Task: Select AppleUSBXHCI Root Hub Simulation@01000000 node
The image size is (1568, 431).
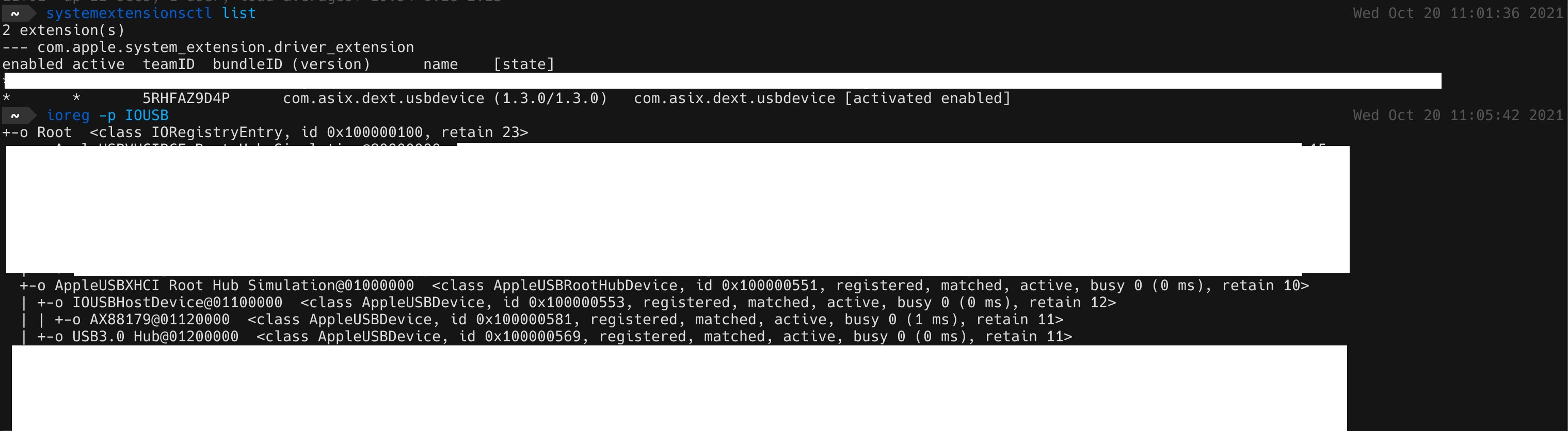Action: click(234, 285)
